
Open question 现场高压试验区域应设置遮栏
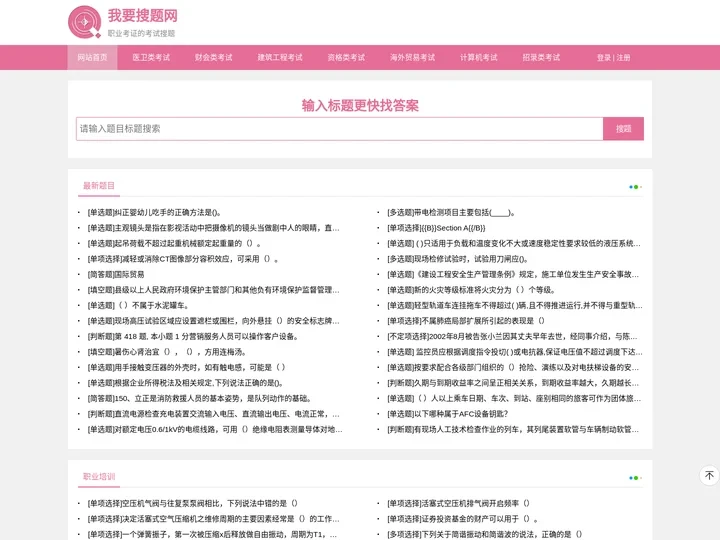[x=214, y=321]
